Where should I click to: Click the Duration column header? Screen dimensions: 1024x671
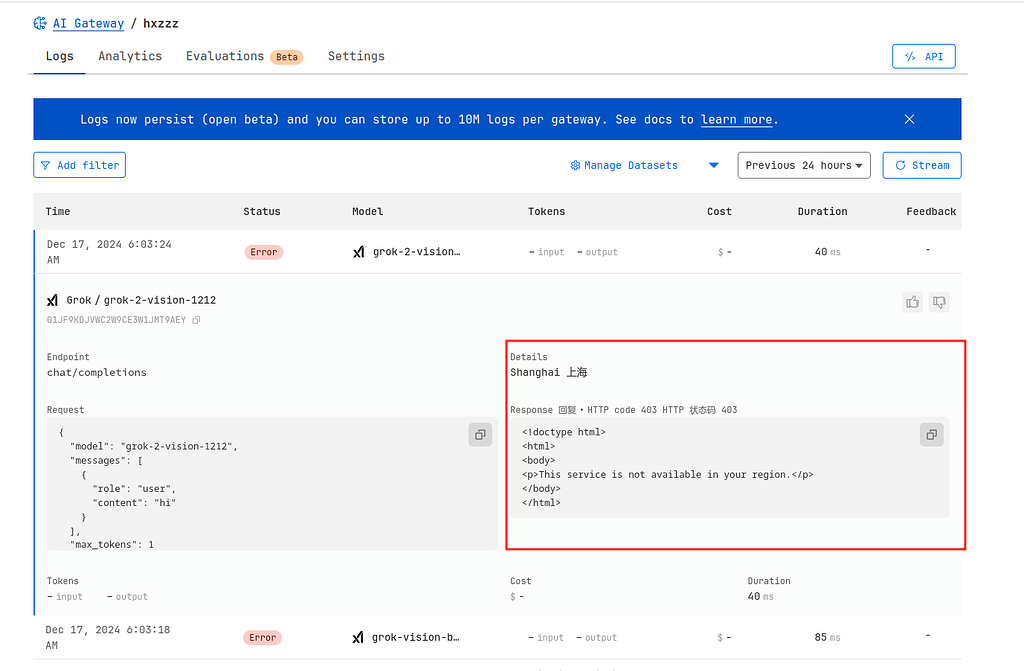pos(822,211)
